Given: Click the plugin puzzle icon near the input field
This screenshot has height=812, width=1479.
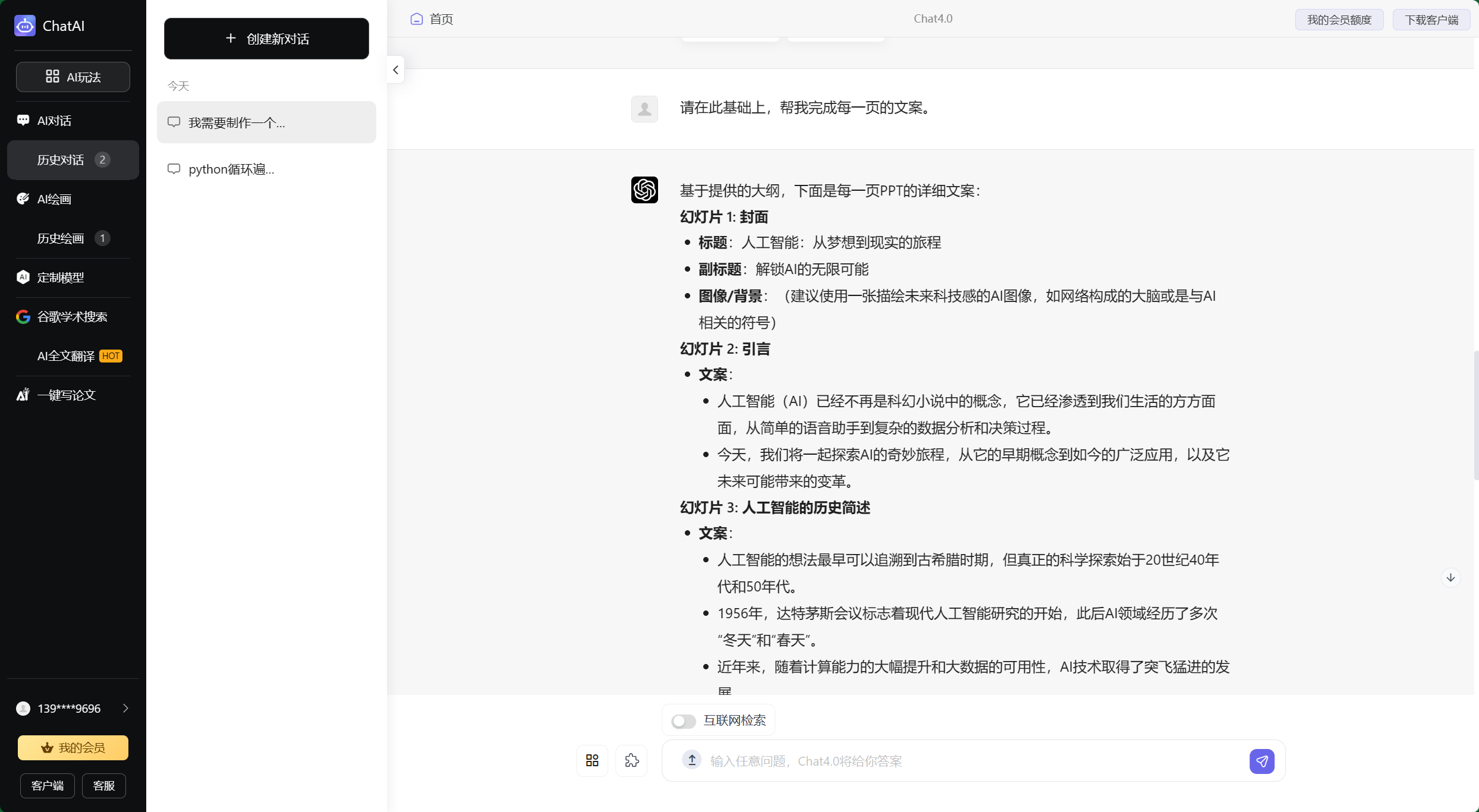Looking at the screenshot, I should pos(632,761).
